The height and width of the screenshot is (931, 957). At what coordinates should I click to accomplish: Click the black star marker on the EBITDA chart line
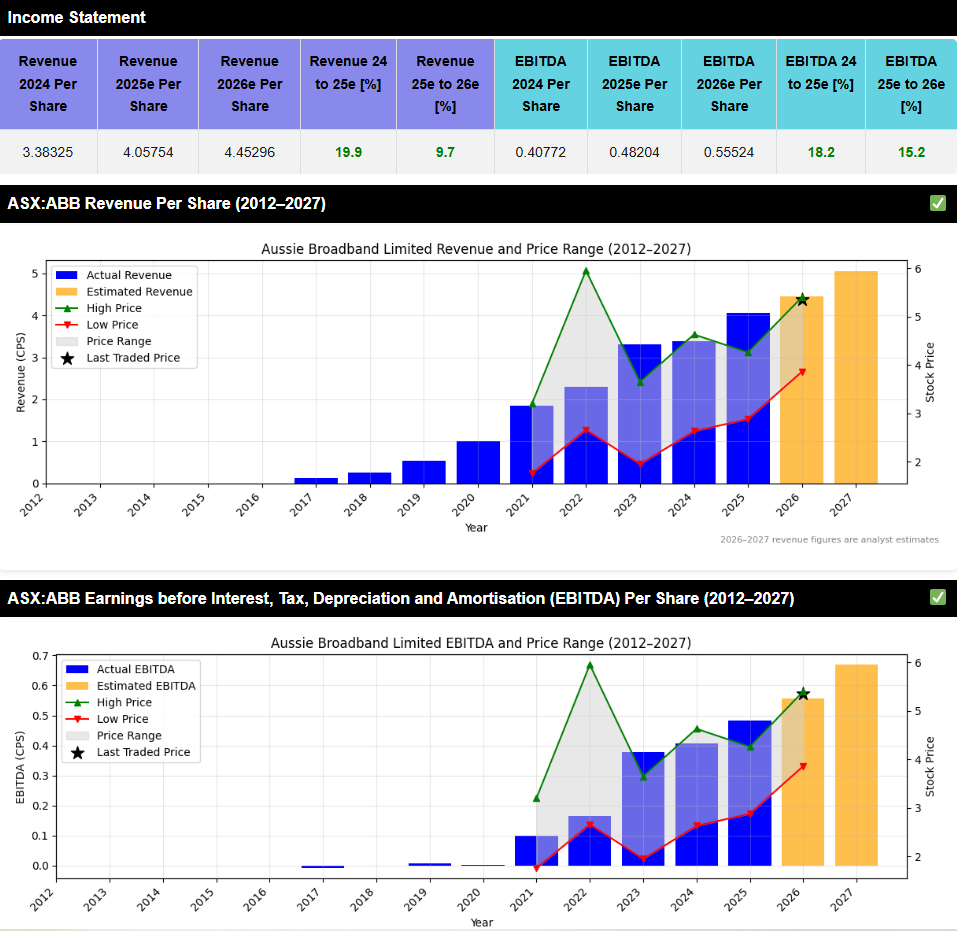pos(802,694)
